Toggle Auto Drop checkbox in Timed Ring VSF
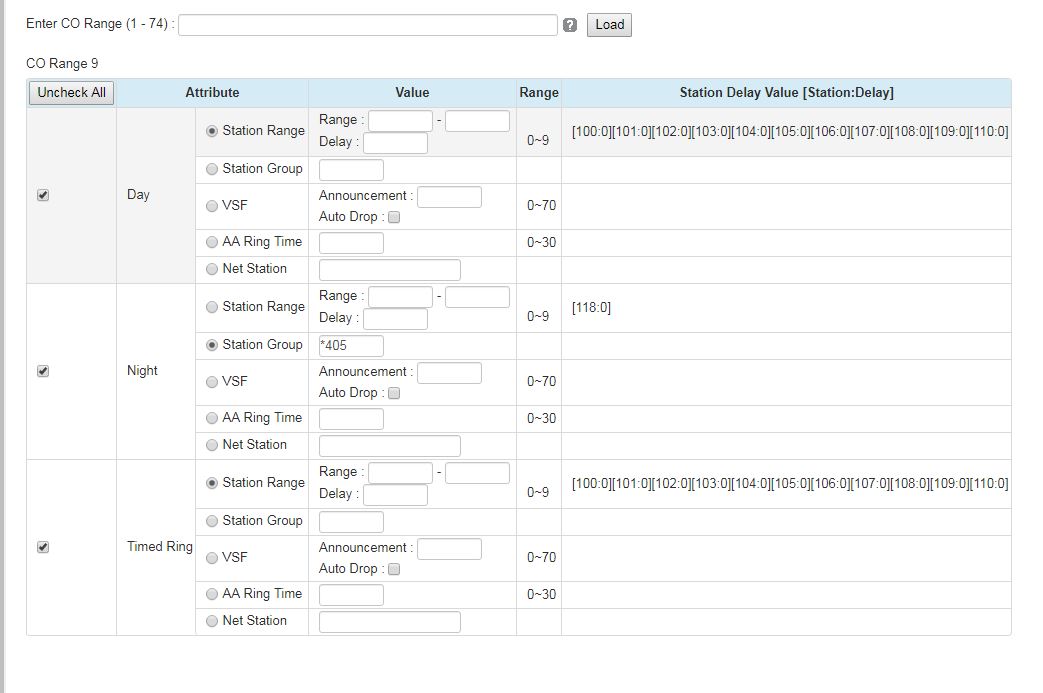1043x693 pixels. [394, 569]
